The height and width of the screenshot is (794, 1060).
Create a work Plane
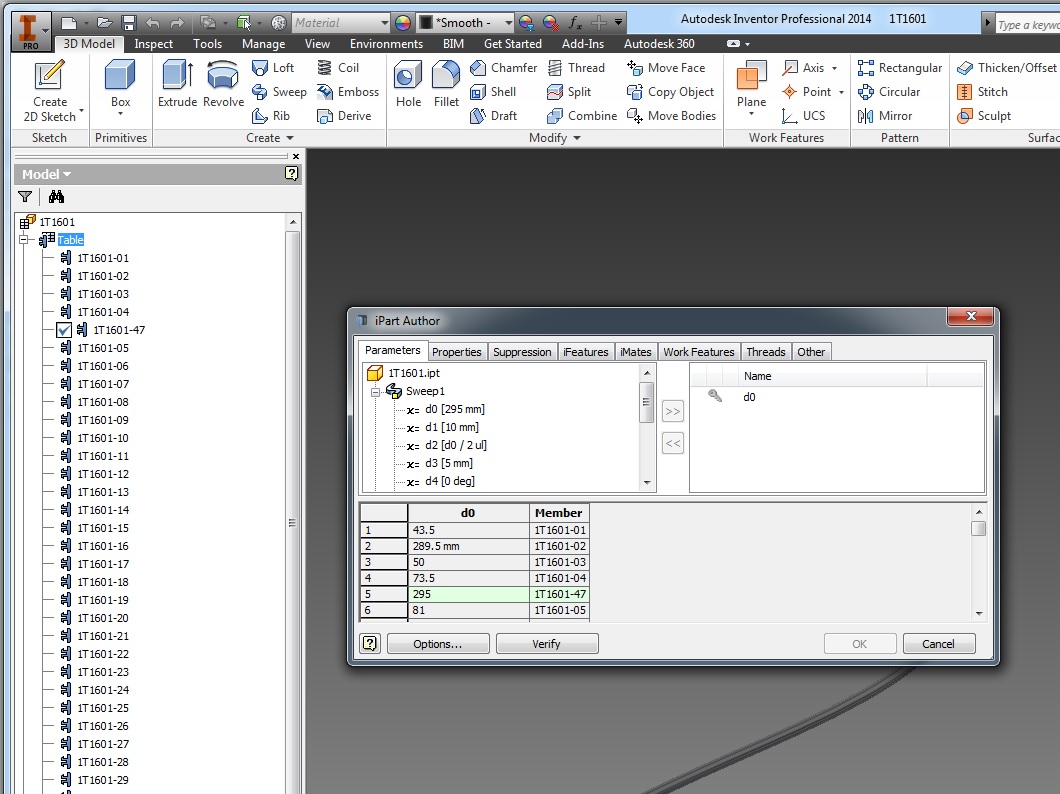tap(752, 86)
